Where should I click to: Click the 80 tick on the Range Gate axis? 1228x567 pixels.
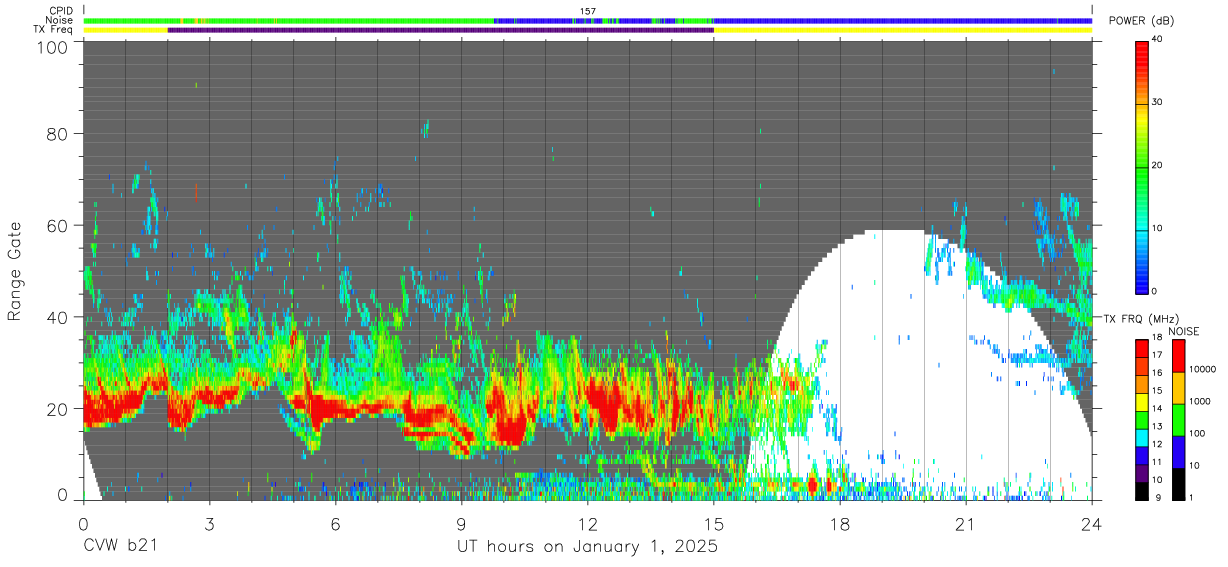click(x=59, y=133)
